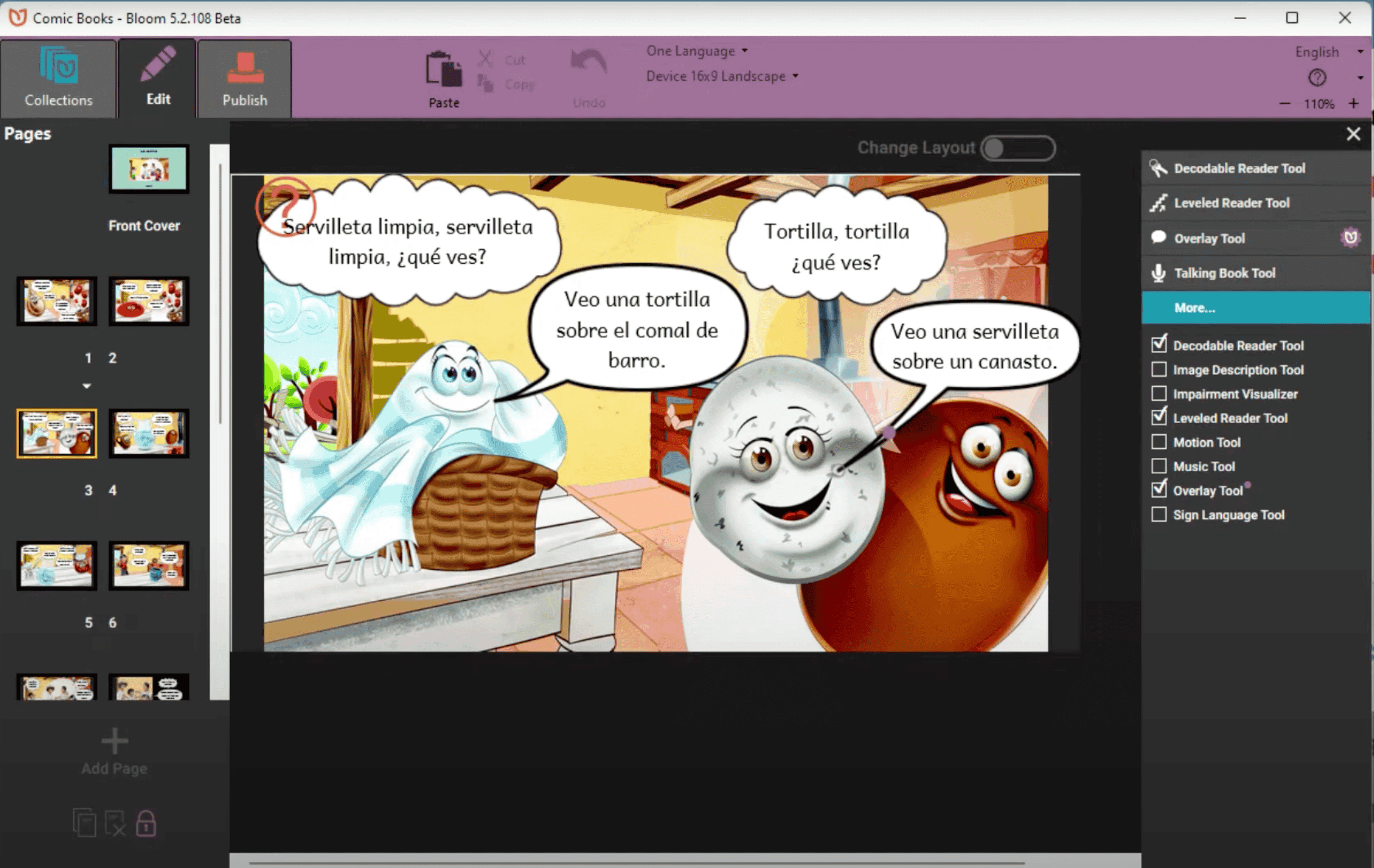Enable the Image Description Tool checkbox

1159,370
